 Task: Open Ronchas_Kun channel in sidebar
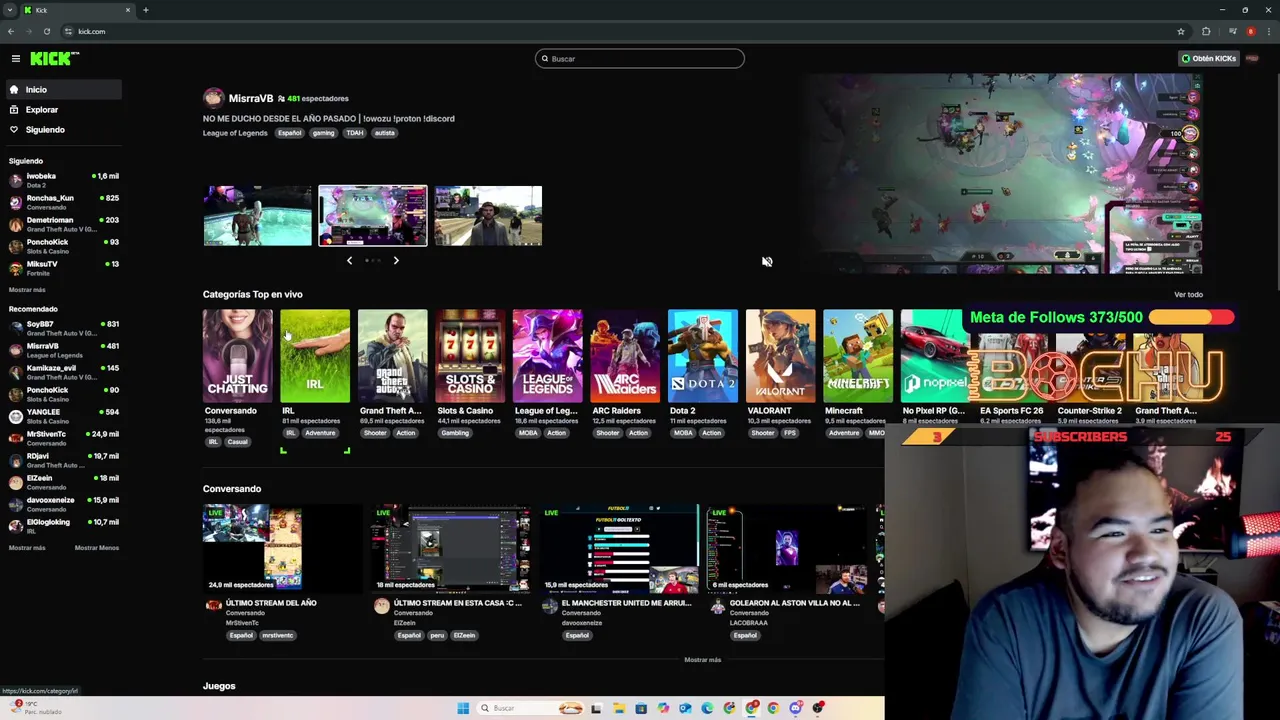(x=62, y=202)
